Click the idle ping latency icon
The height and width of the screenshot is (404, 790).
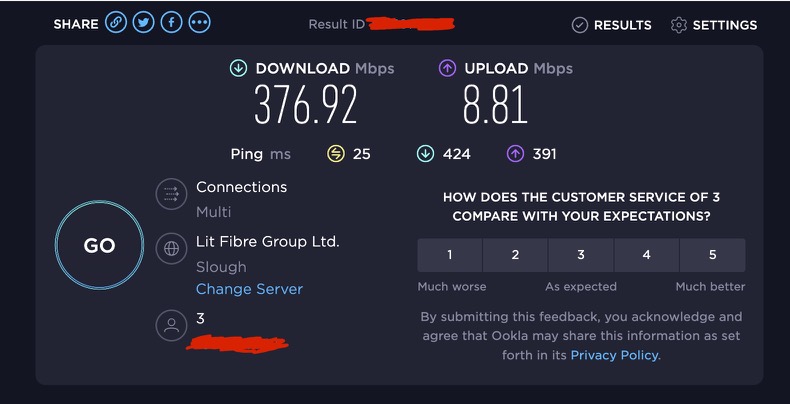click(336, 154)
